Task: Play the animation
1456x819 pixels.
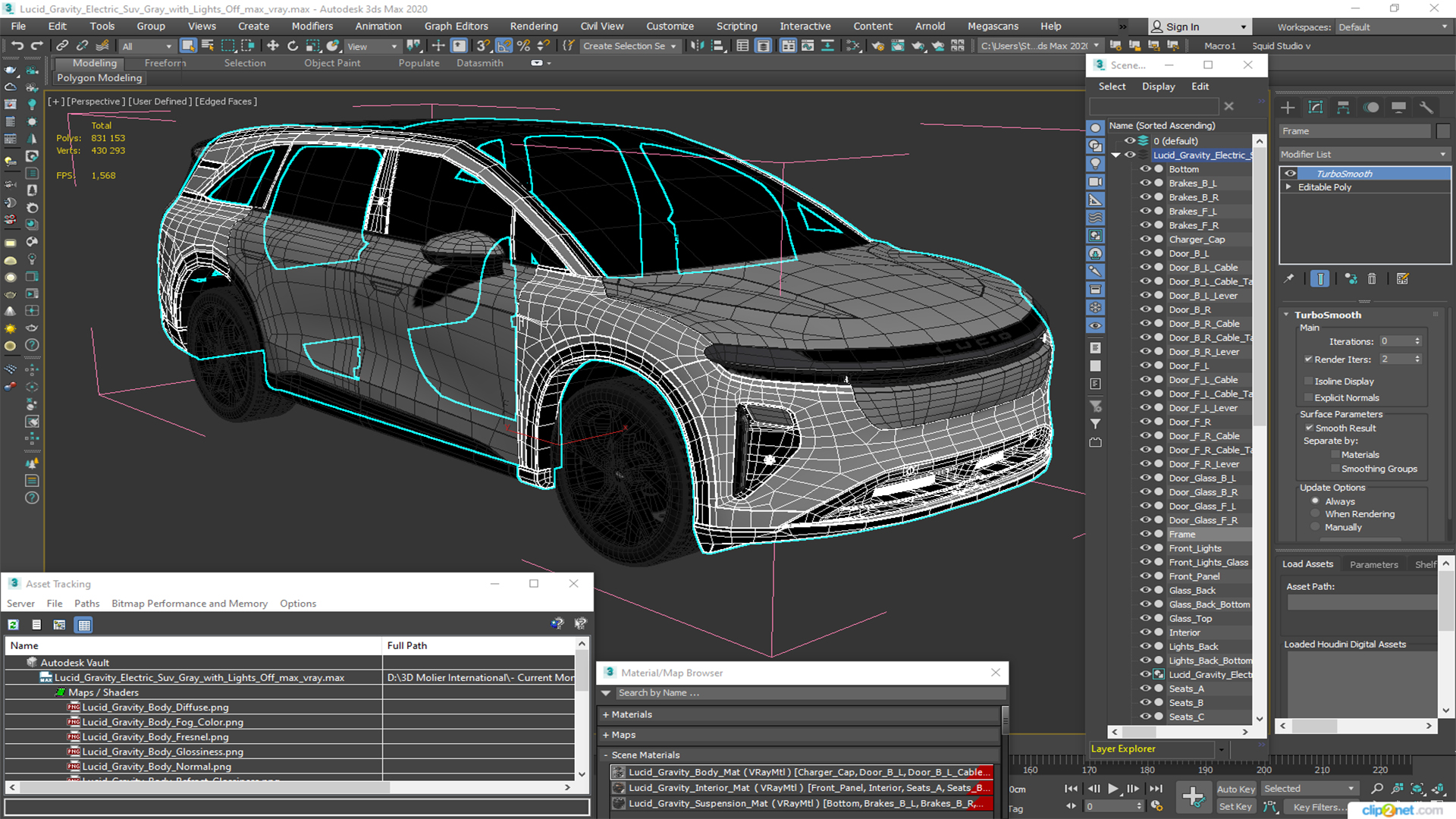Action: pyautogui.click(x=1112, y=789)
